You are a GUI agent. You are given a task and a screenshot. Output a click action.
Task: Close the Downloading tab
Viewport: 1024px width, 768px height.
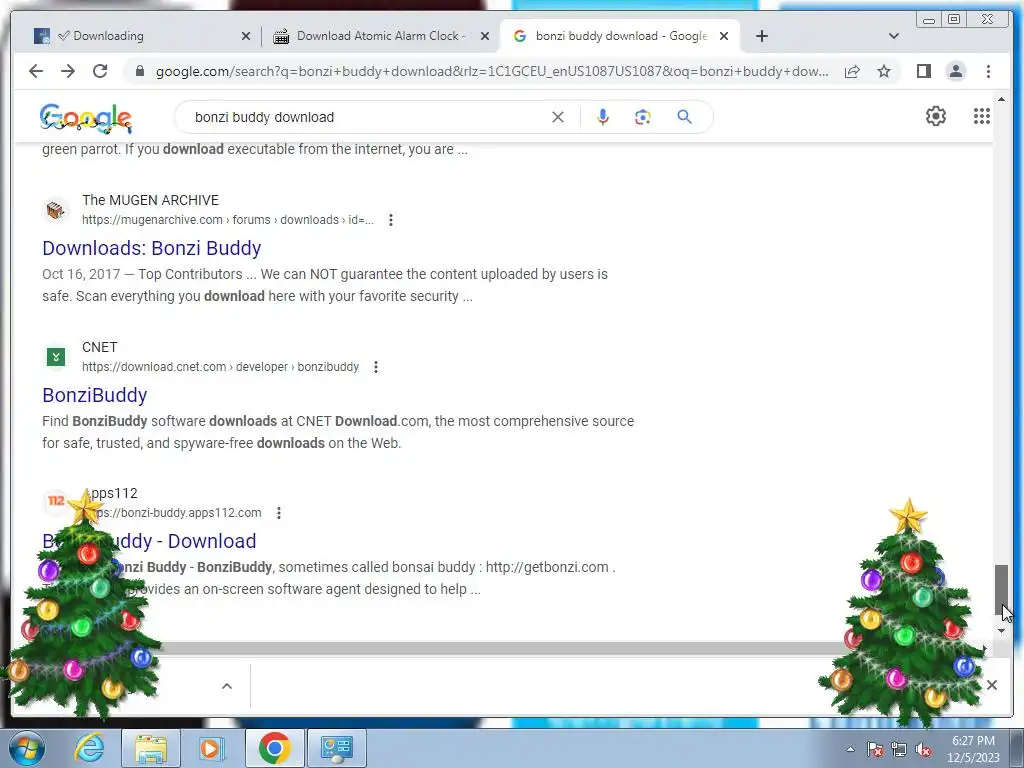coord(246,36)
